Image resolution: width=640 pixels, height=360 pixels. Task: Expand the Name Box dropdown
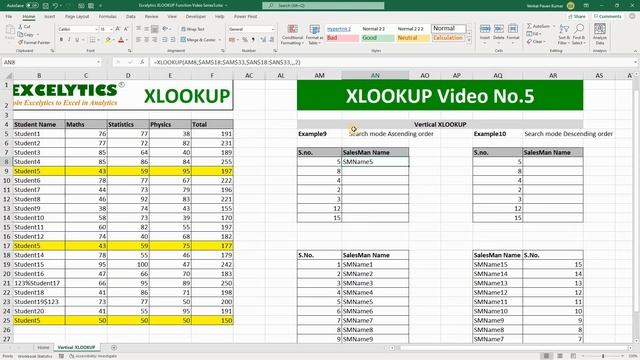(98, 62)
